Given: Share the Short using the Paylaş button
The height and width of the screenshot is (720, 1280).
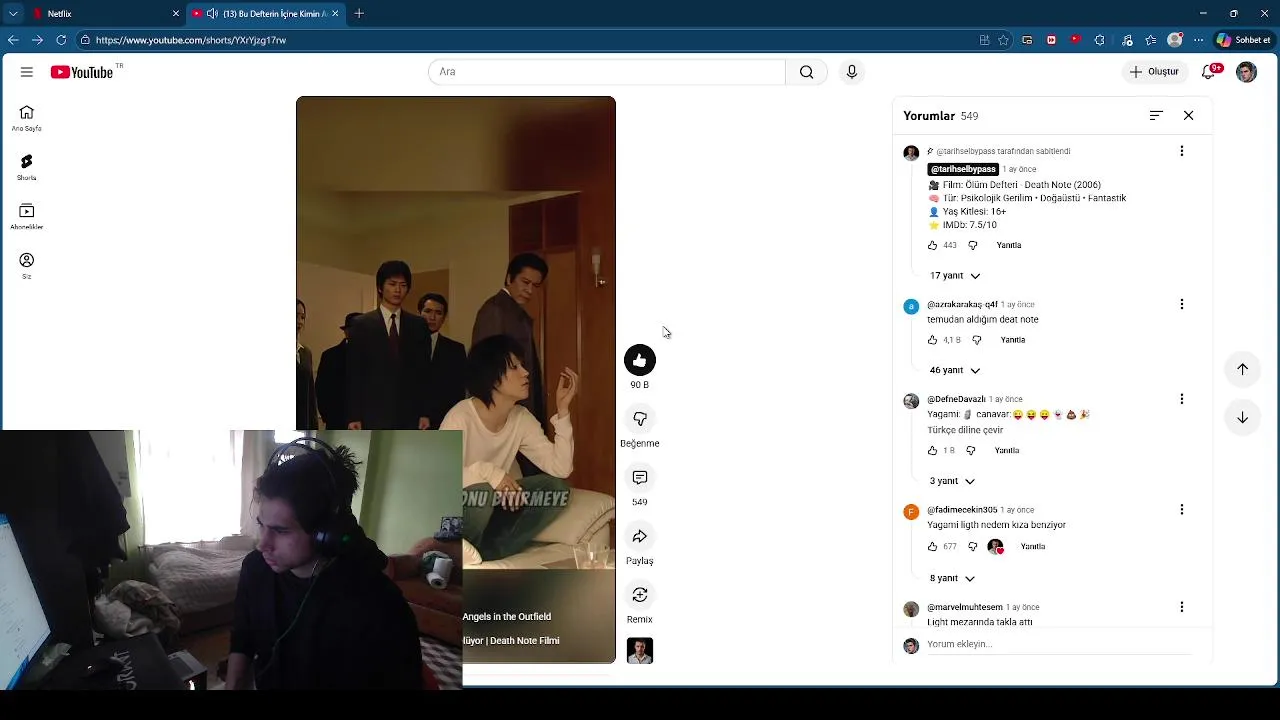Looking at the screenshot, I should 640,536.
